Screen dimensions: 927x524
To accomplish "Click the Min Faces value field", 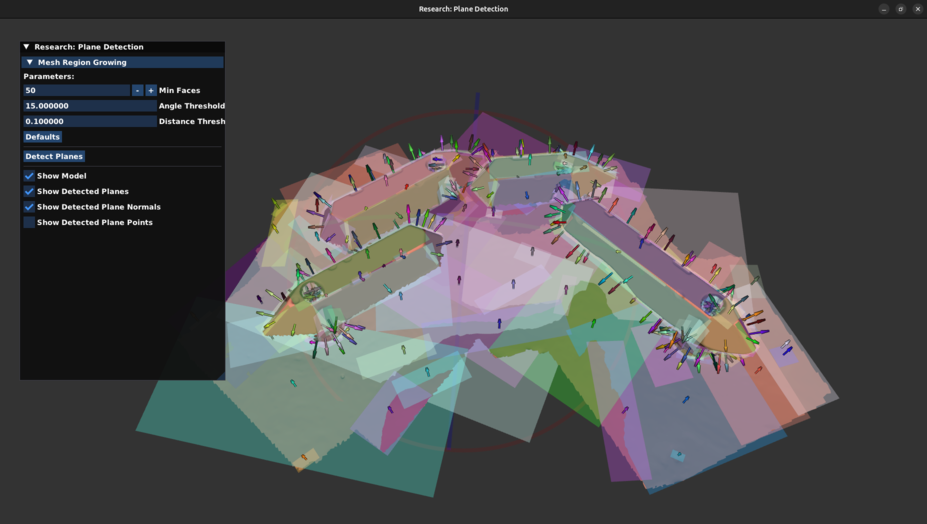I will point(77,90).
